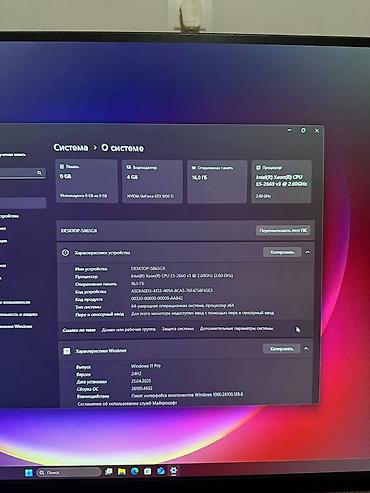Click 16,0 ГБ on the Оперативная память card
Viewport: 370px width, 493px height.
199,178
